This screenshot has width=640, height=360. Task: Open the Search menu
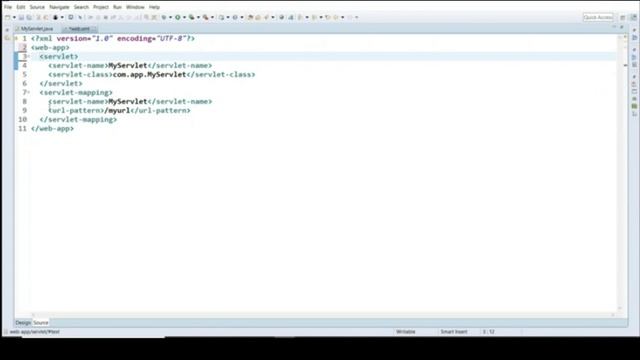click(x=81, y=7)
